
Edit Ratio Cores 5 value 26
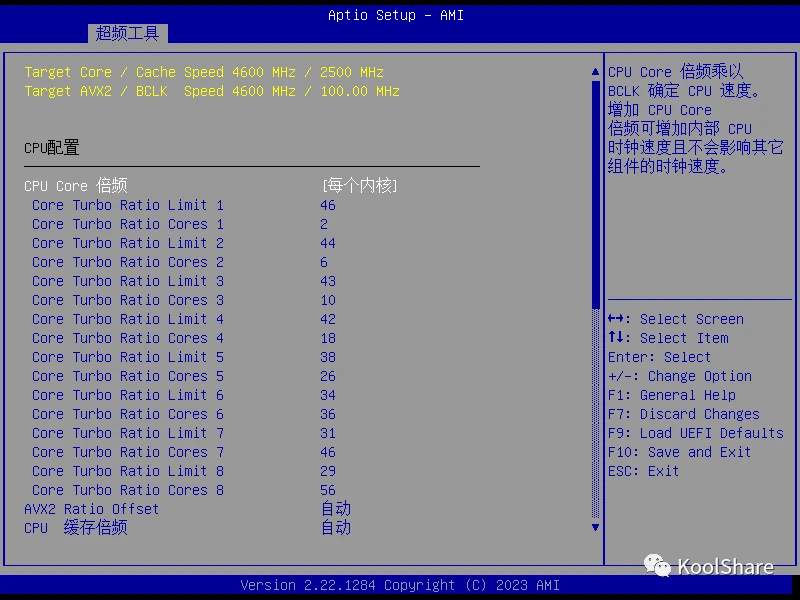point(328,376)
